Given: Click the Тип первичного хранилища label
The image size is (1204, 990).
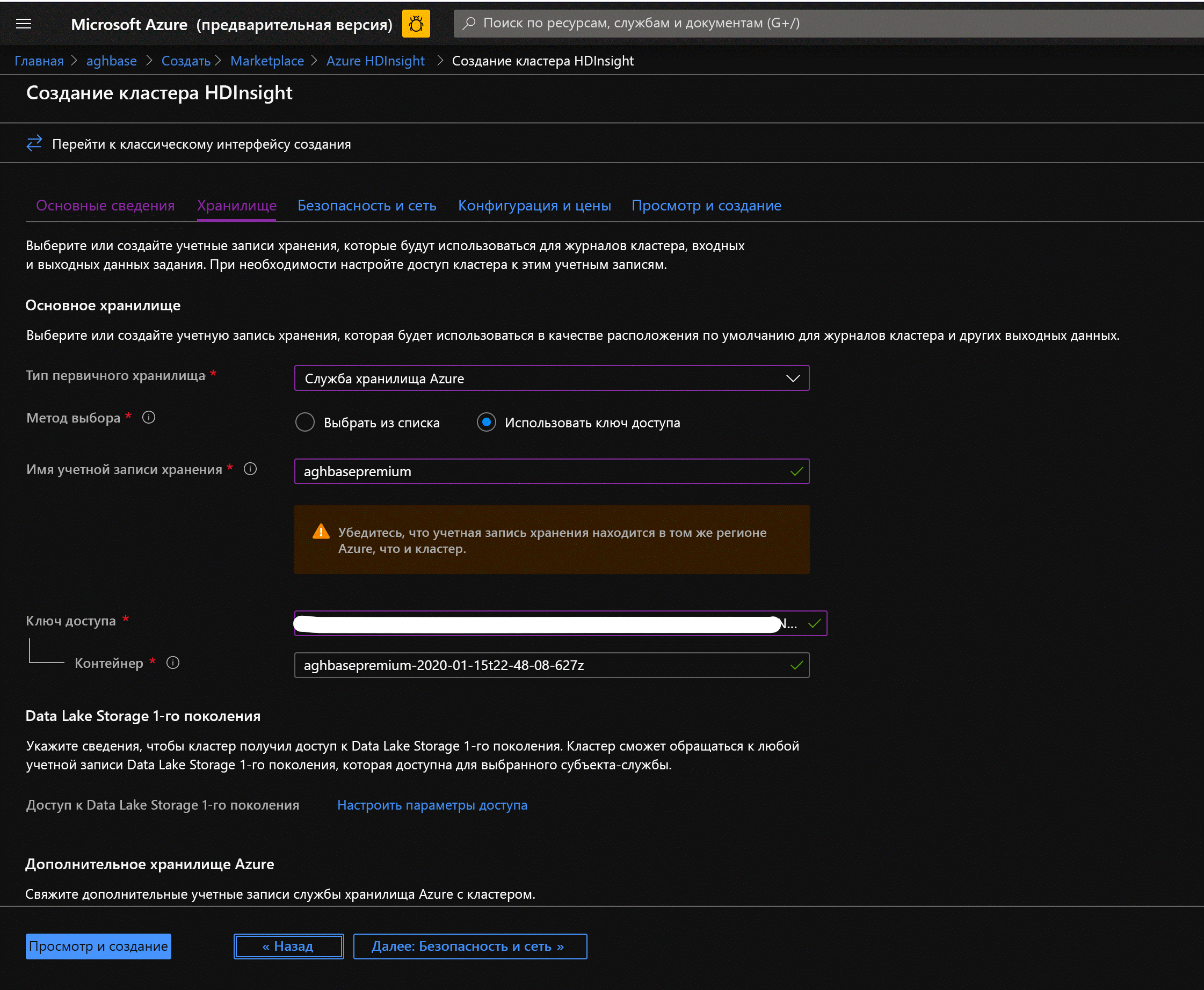Looking at the screenshot, I should coord(115,375).
